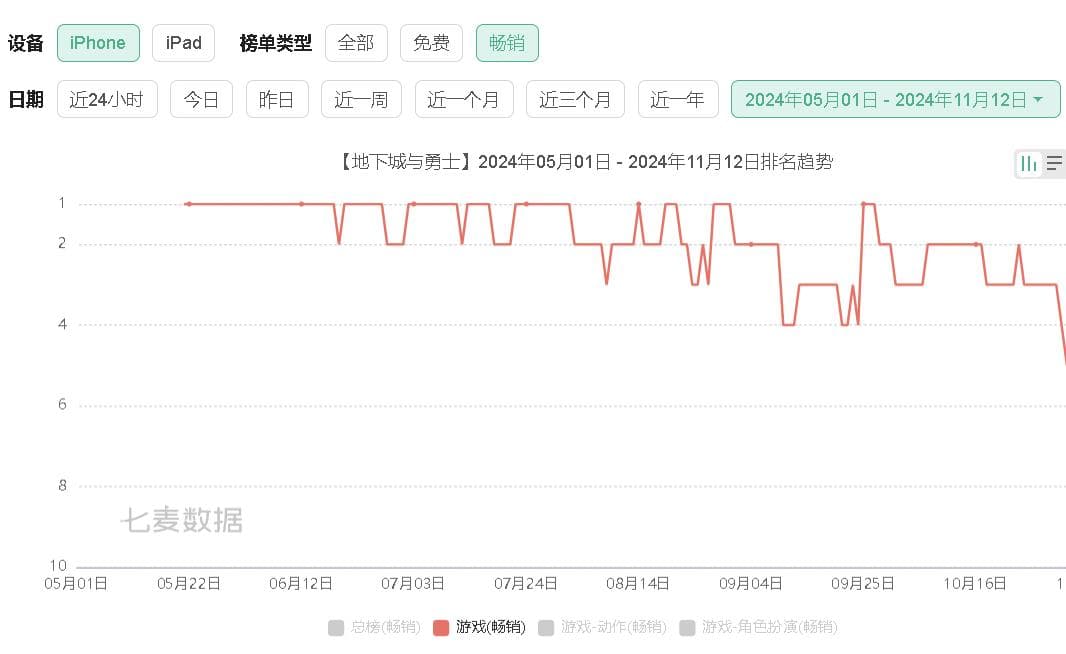Select iPhone device option
Viewport: 1066px width, 654px height.
click(98, 43)
